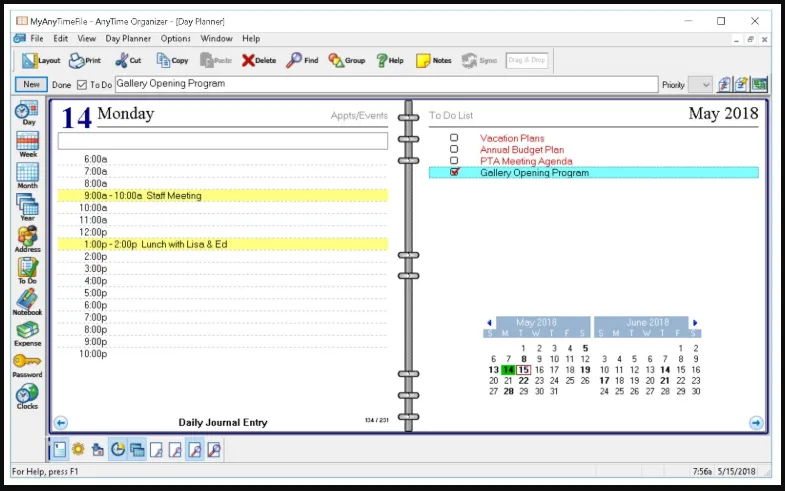This screenshot has height=491, width=785.
Task: Switch to Year view in sidebar
Action: click(27, 208)
